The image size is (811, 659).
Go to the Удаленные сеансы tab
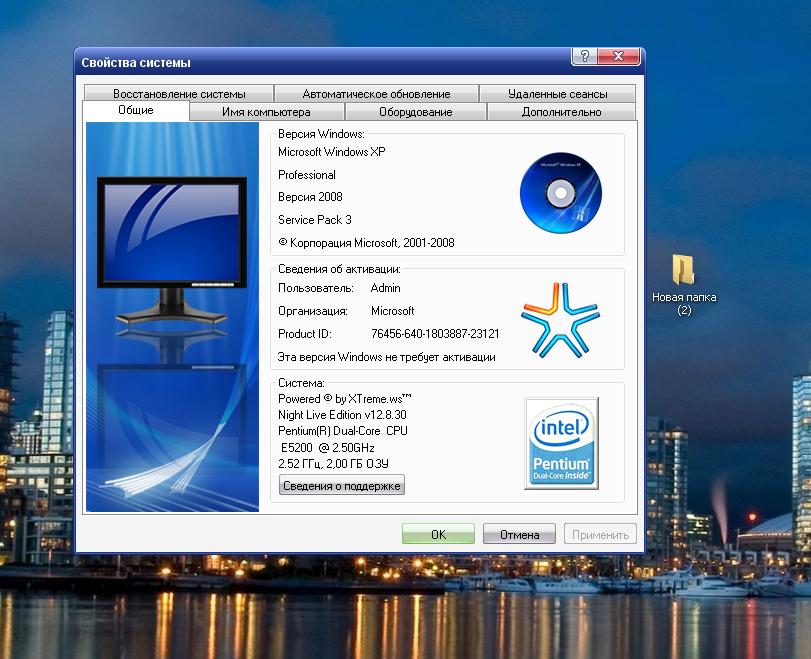click(557, 94)
